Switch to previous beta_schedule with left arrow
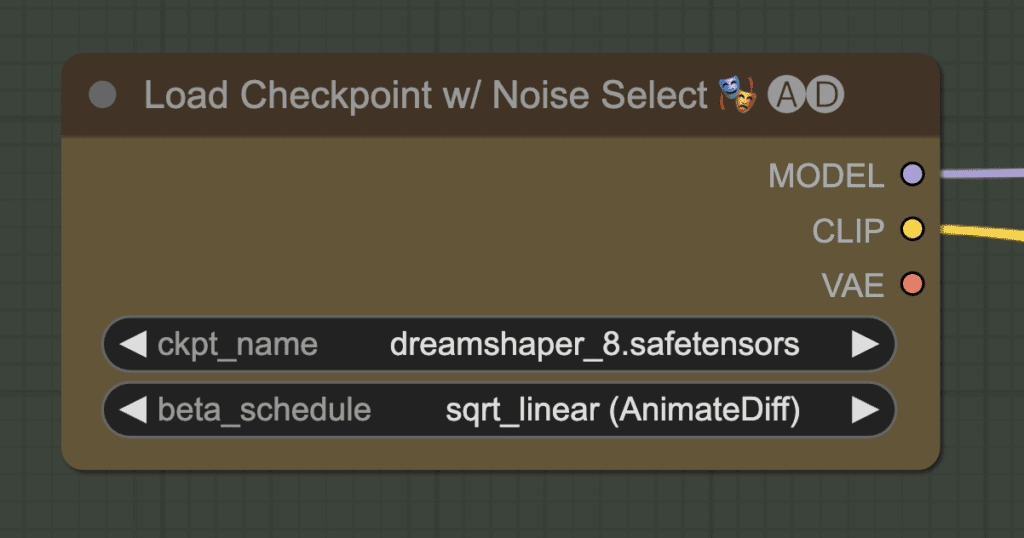Image resolution: width=1024 pixels, height=538 pixels. [133, 410]
